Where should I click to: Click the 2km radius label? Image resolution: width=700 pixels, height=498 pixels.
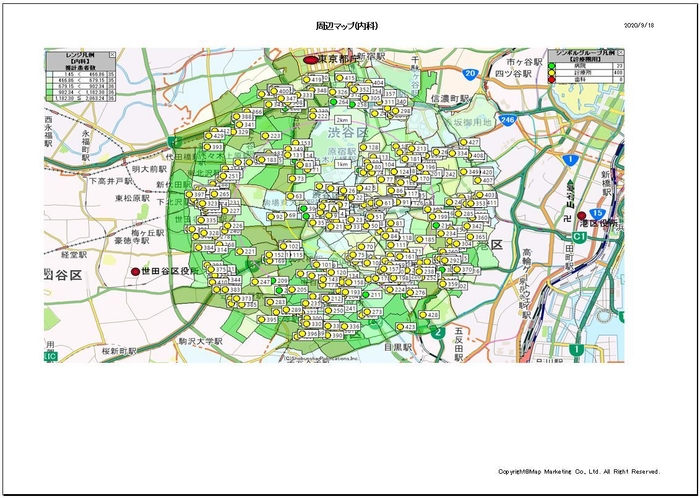(342, 120)
